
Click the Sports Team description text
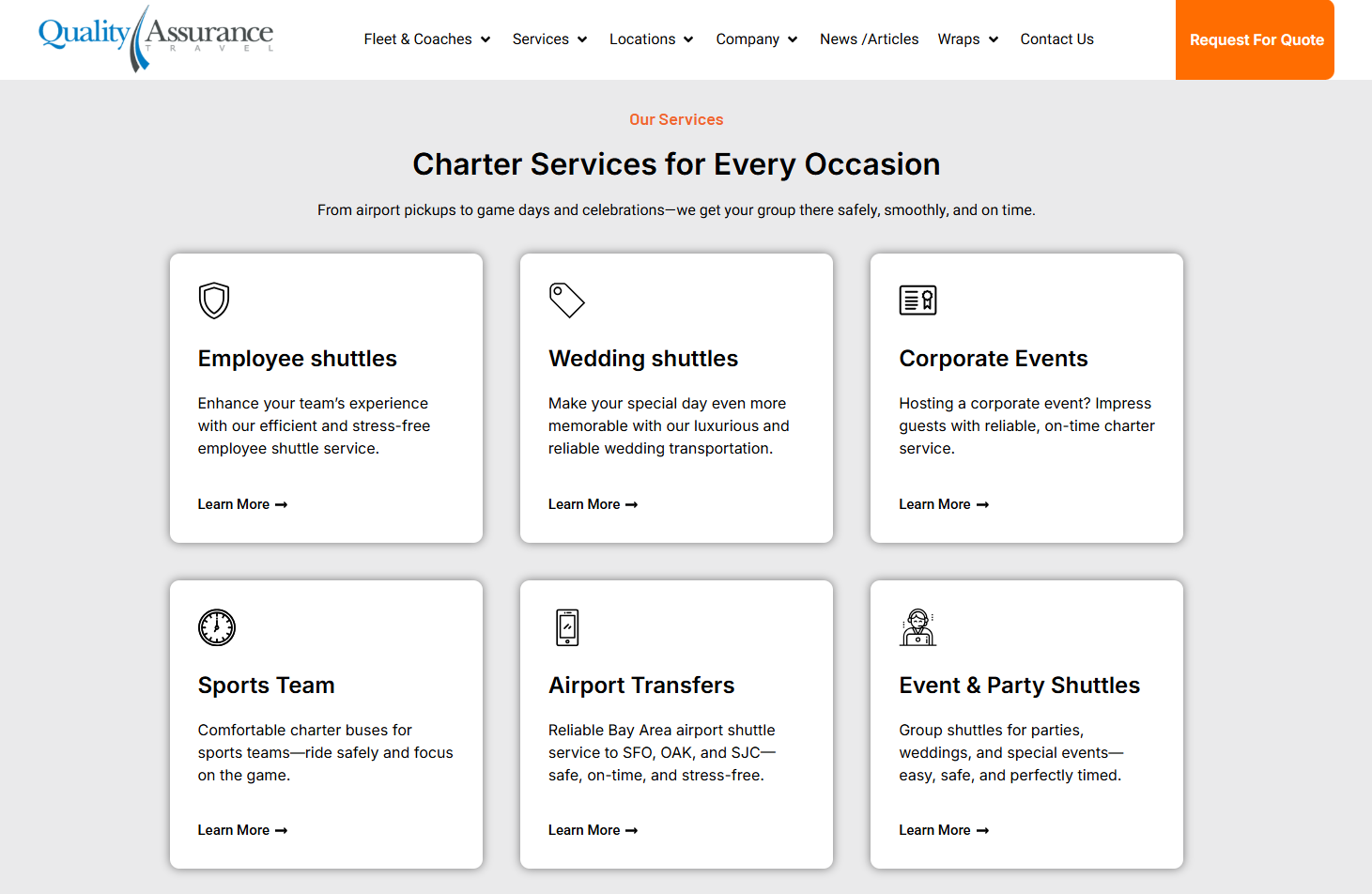326,753
